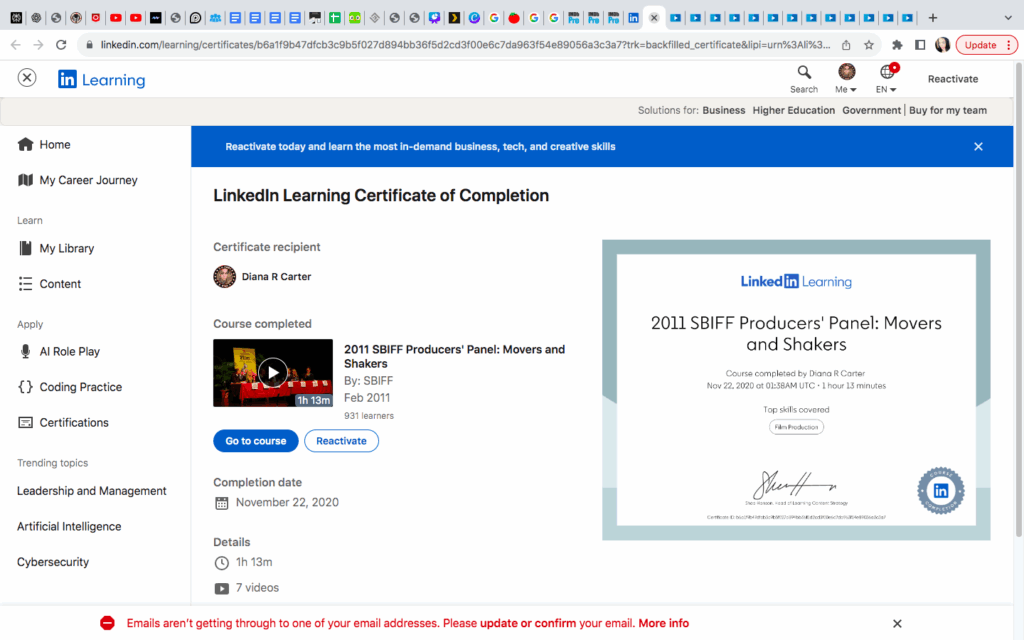
Task: Click the certificate icon beside Certifications
Action: [x=25, y=423]
